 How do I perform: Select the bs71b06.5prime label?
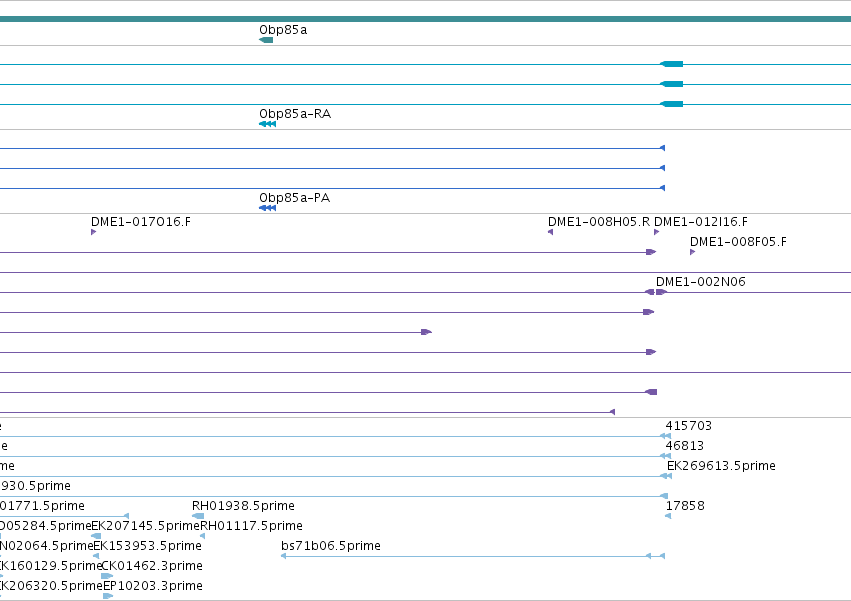pos(331,546)
